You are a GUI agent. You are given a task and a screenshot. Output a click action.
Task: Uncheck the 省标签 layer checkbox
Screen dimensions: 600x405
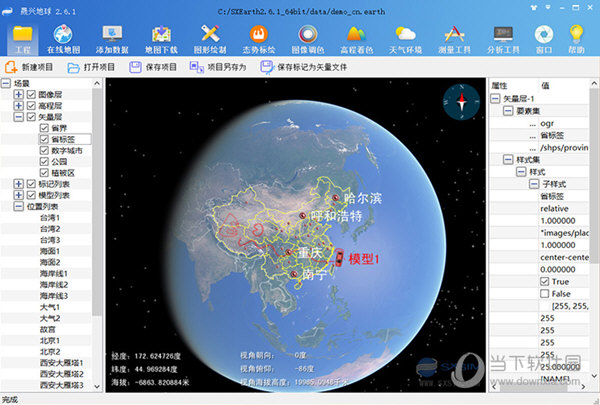click(x=44, y=139)
